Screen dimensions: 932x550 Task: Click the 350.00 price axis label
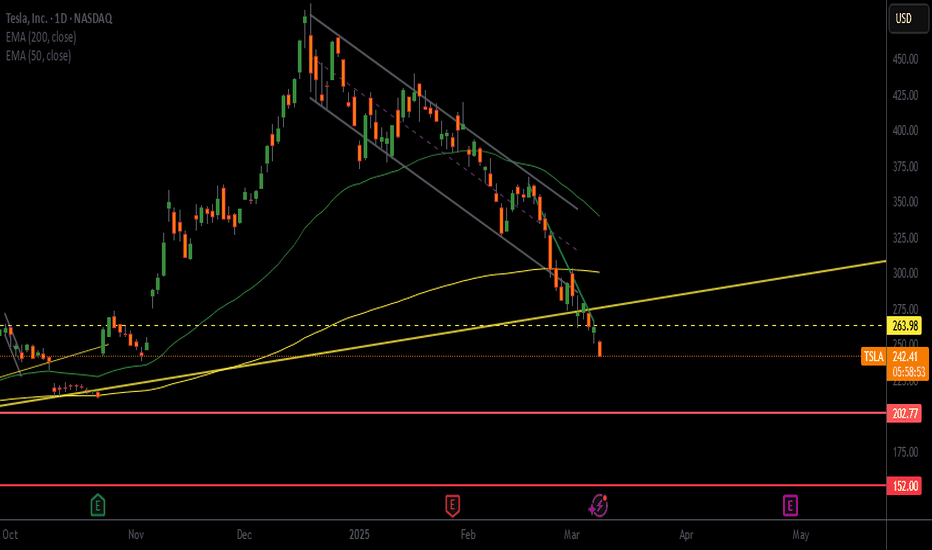point(905,202)
